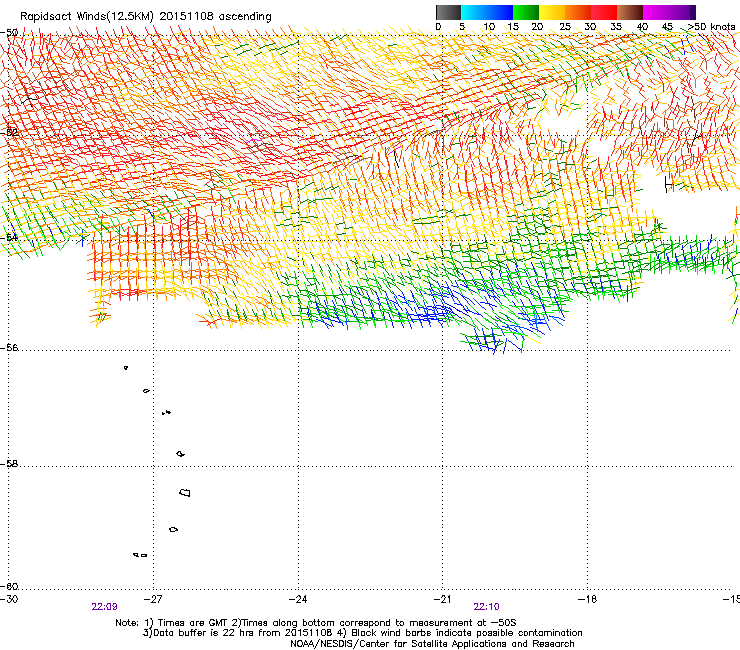
Task: Click the largest island outline near -58.5 latitude
Action: [185, 493]
